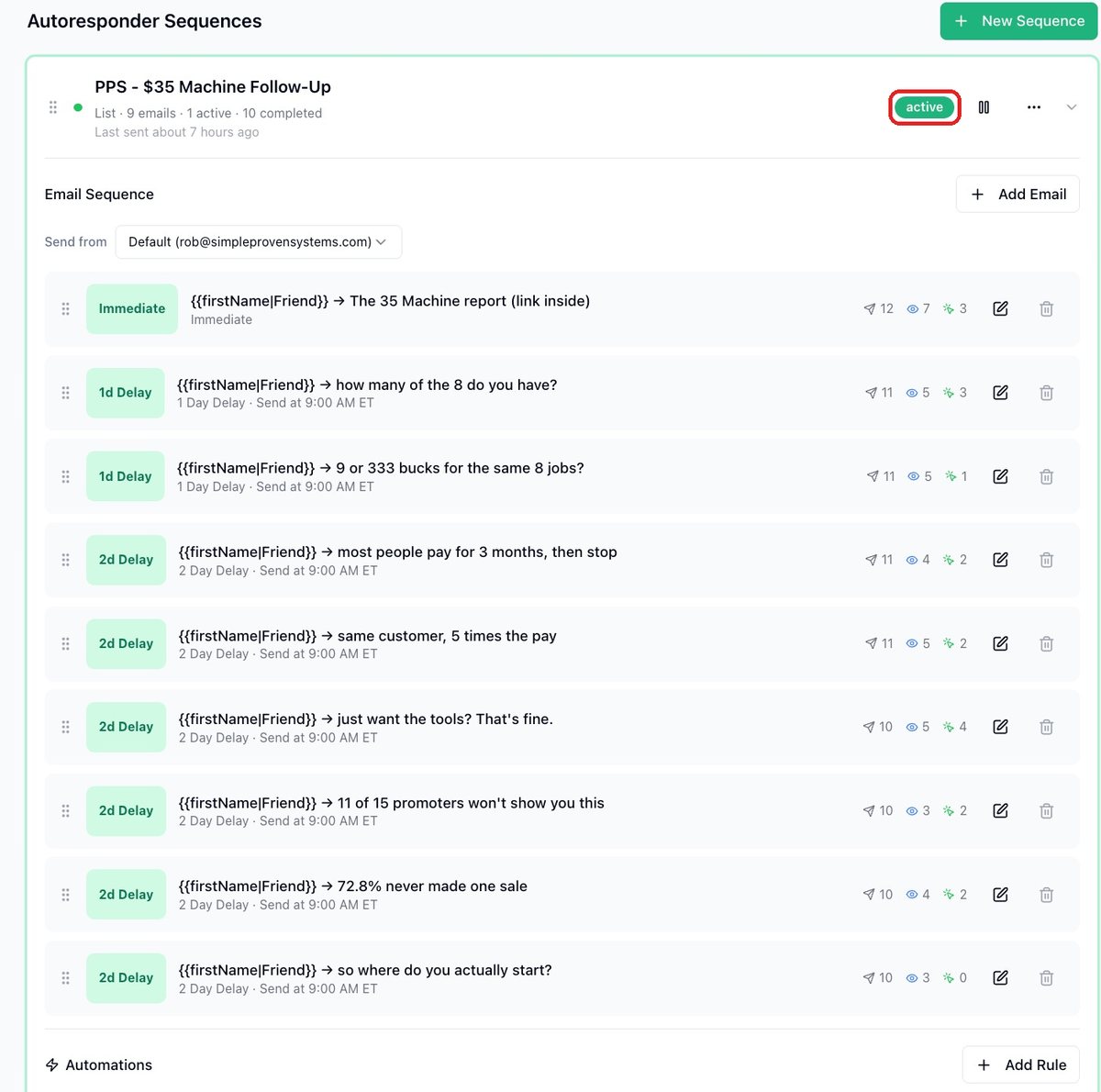Click the clicks count for 'so where do you actually start?'

[x=955, y=978]
